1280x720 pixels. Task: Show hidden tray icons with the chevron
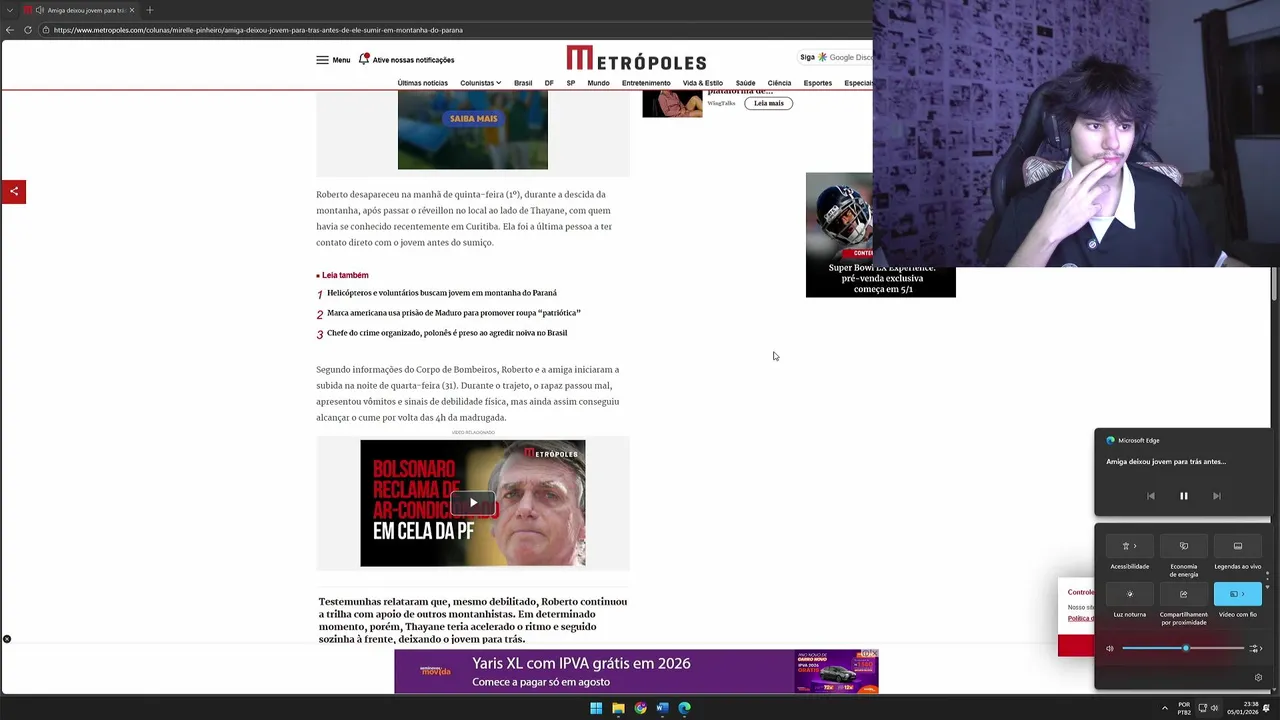[x=1164, y=708]
